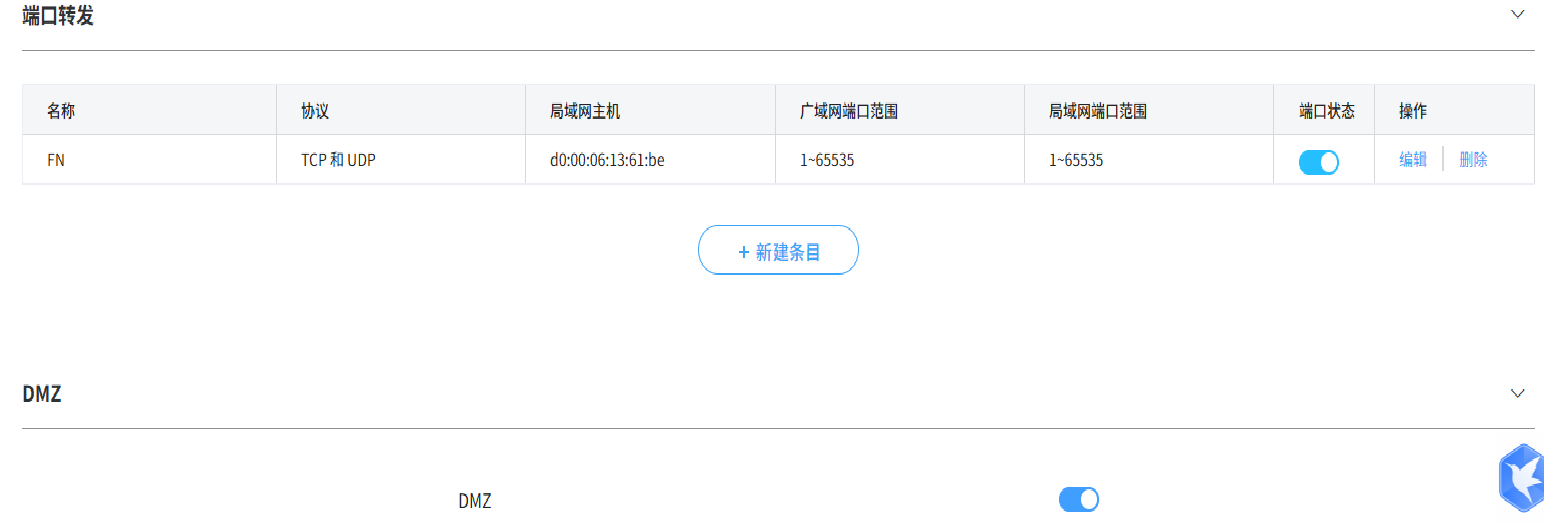Click the DMZ label beside the switch
The image size is (1544, 528).
(475, 501)
